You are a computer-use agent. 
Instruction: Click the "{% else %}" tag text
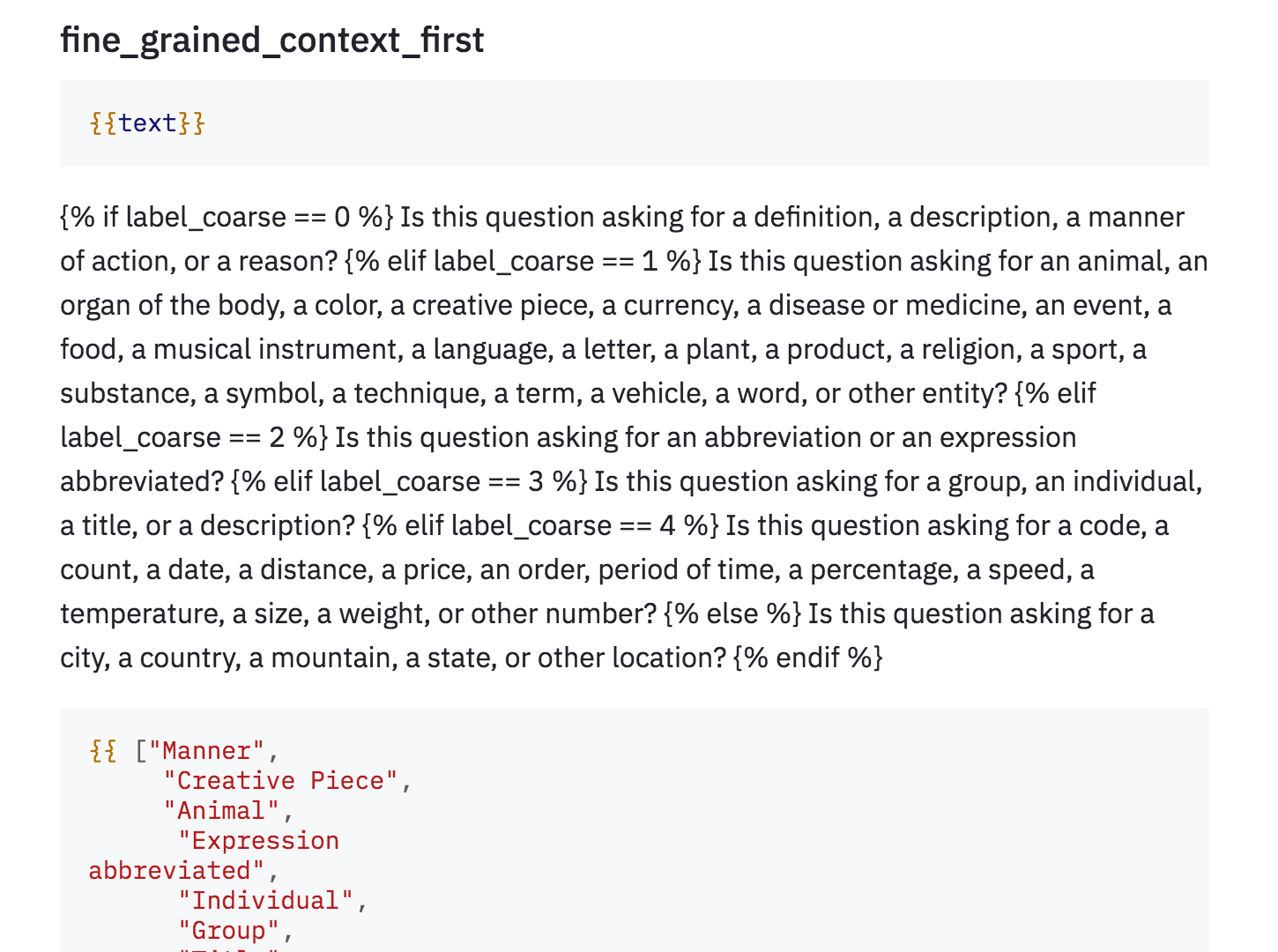[732, 614]
